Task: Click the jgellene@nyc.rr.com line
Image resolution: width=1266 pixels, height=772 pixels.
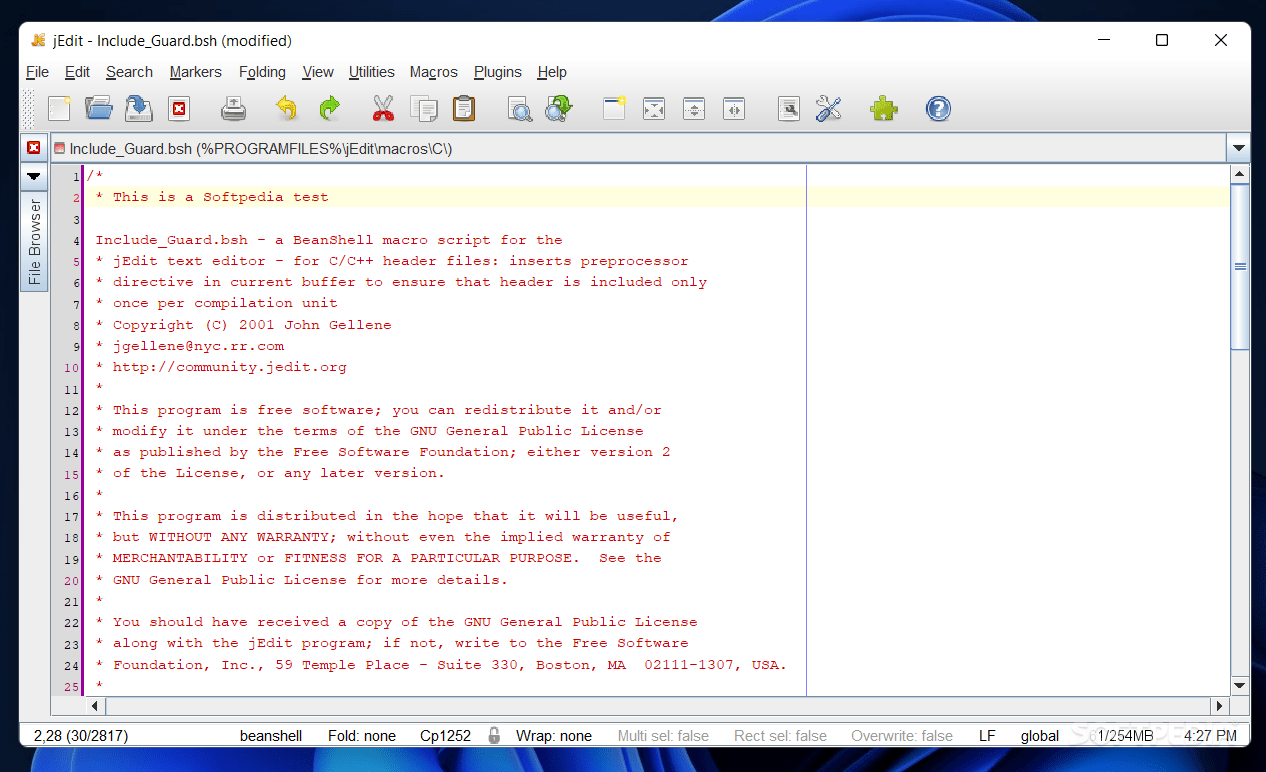Action: click(x=198, y=346)
